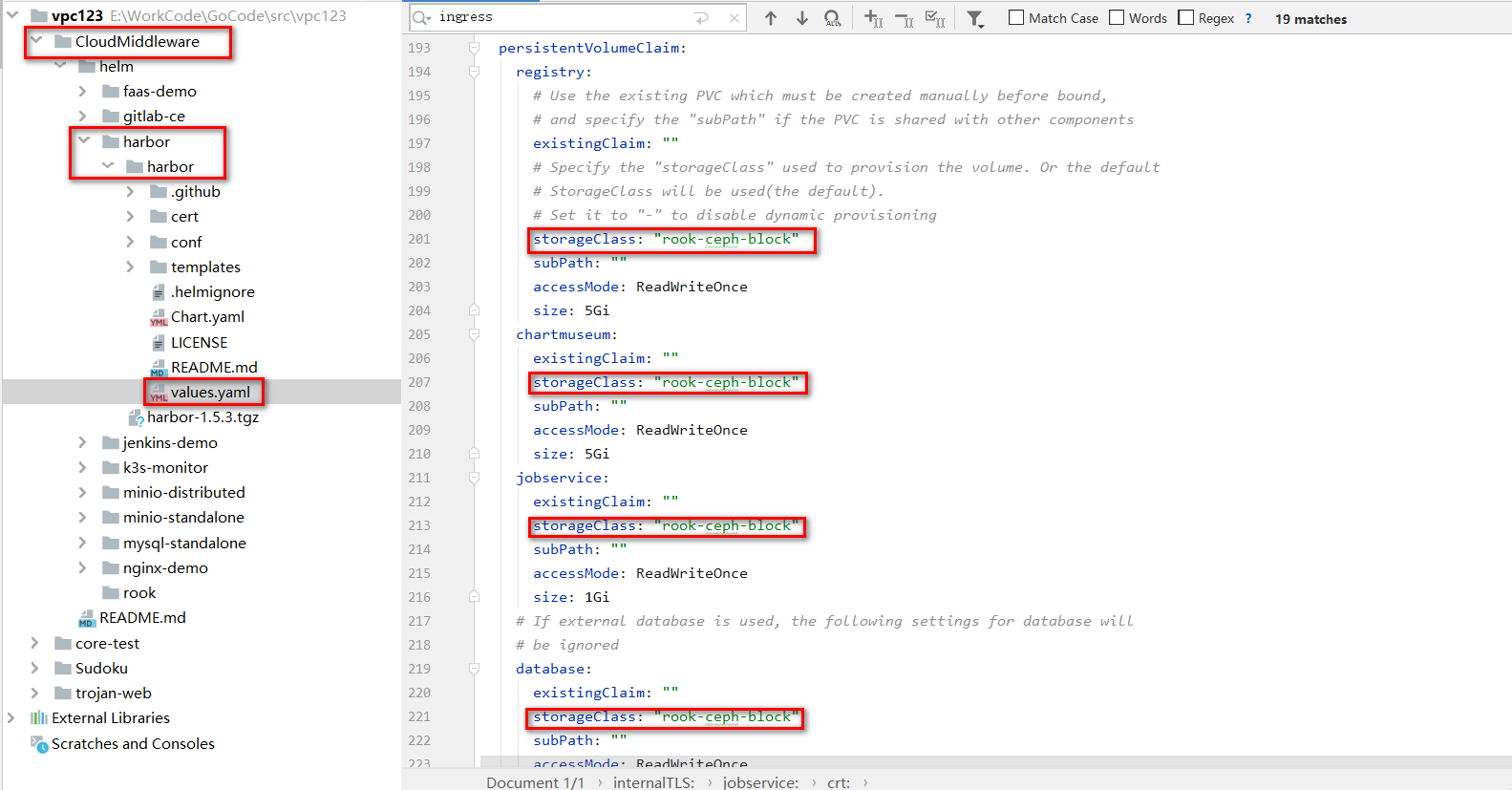Screen dimensions: 1512x790
Task: Open Chart.yaml in the project tree
Action: [207, 316]
